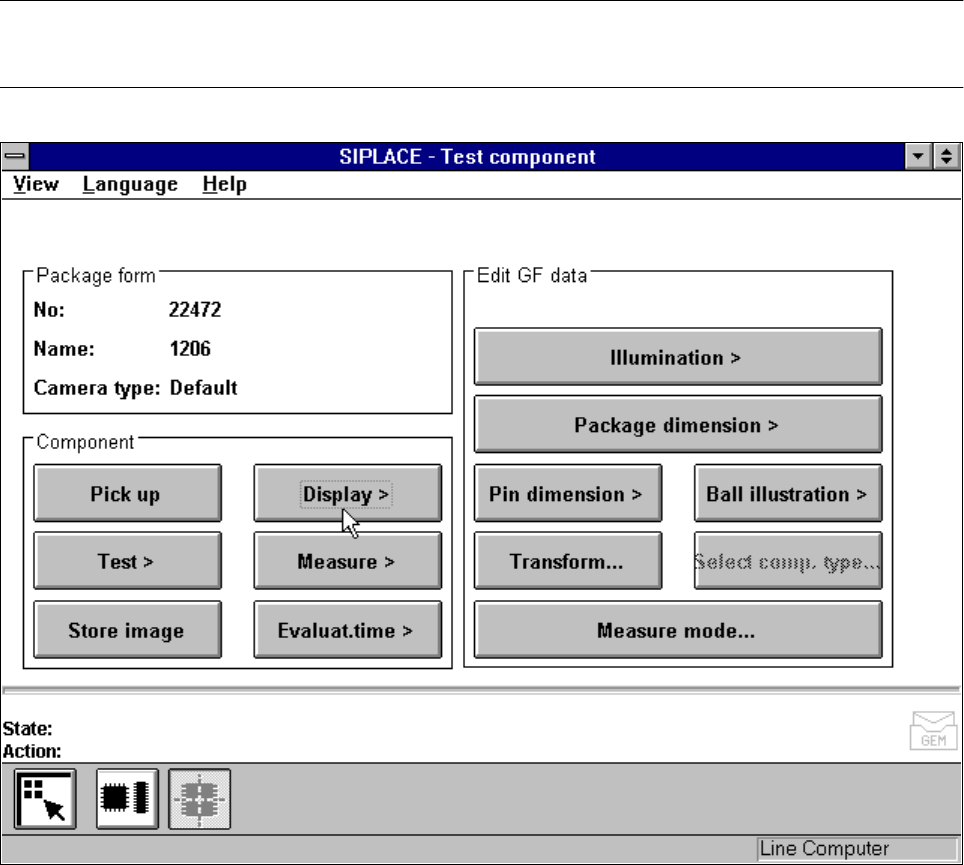
Task: Click the Store image button
Action: coord(126,630)
